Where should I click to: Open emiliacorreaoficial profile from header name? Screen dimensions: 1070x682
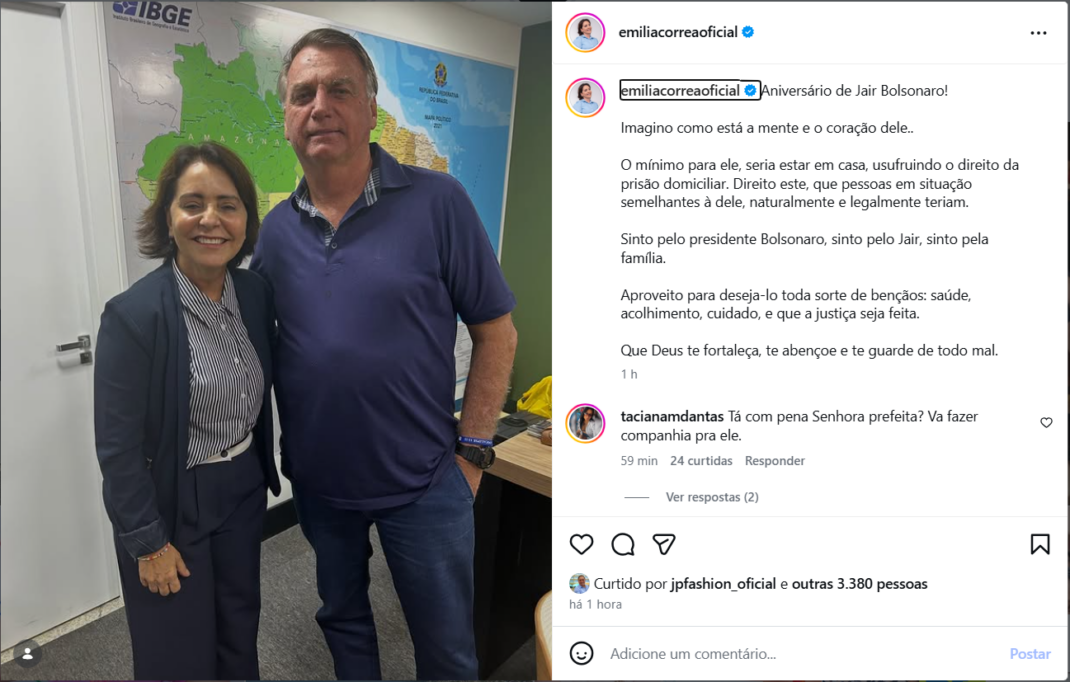click(678, 32)
